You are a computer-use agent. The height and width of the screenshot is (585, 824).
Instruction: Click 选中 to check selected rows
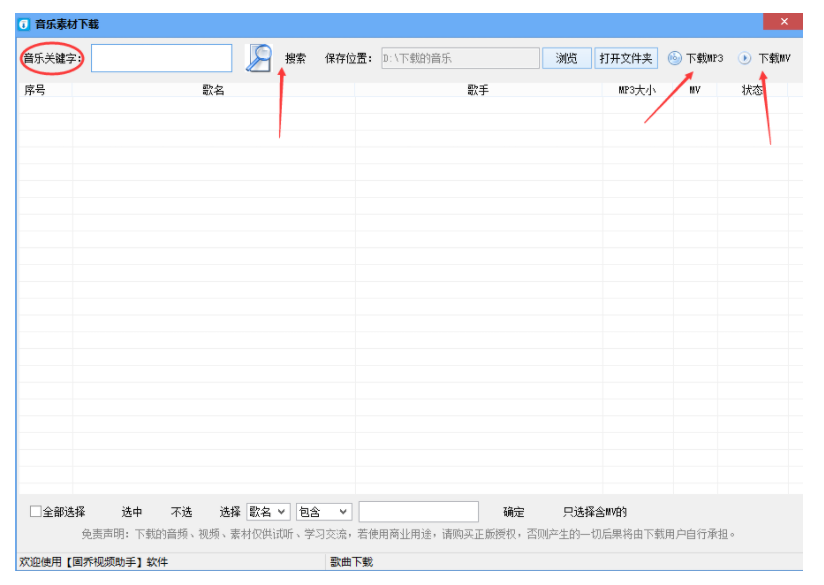point(132,512)
